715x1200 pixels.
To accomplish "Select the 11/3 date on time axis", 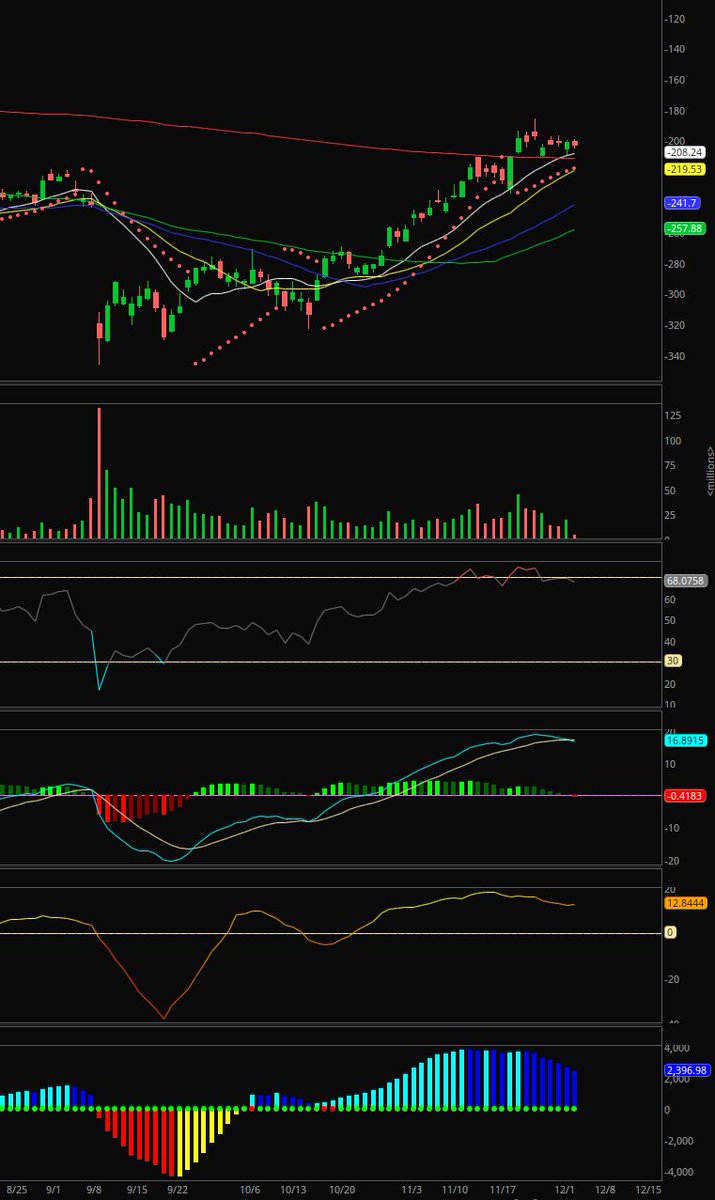I will click(411, 1191).
